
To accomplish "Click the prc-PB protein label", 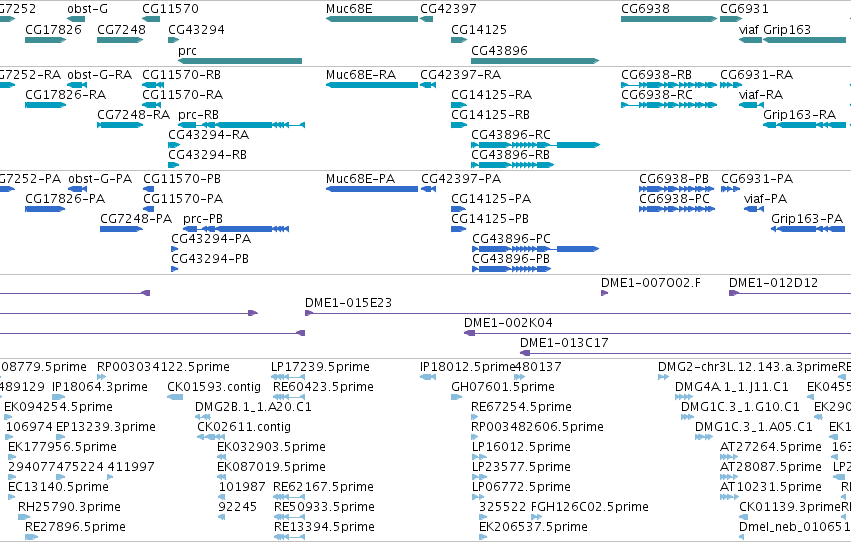I will [203, 219].
